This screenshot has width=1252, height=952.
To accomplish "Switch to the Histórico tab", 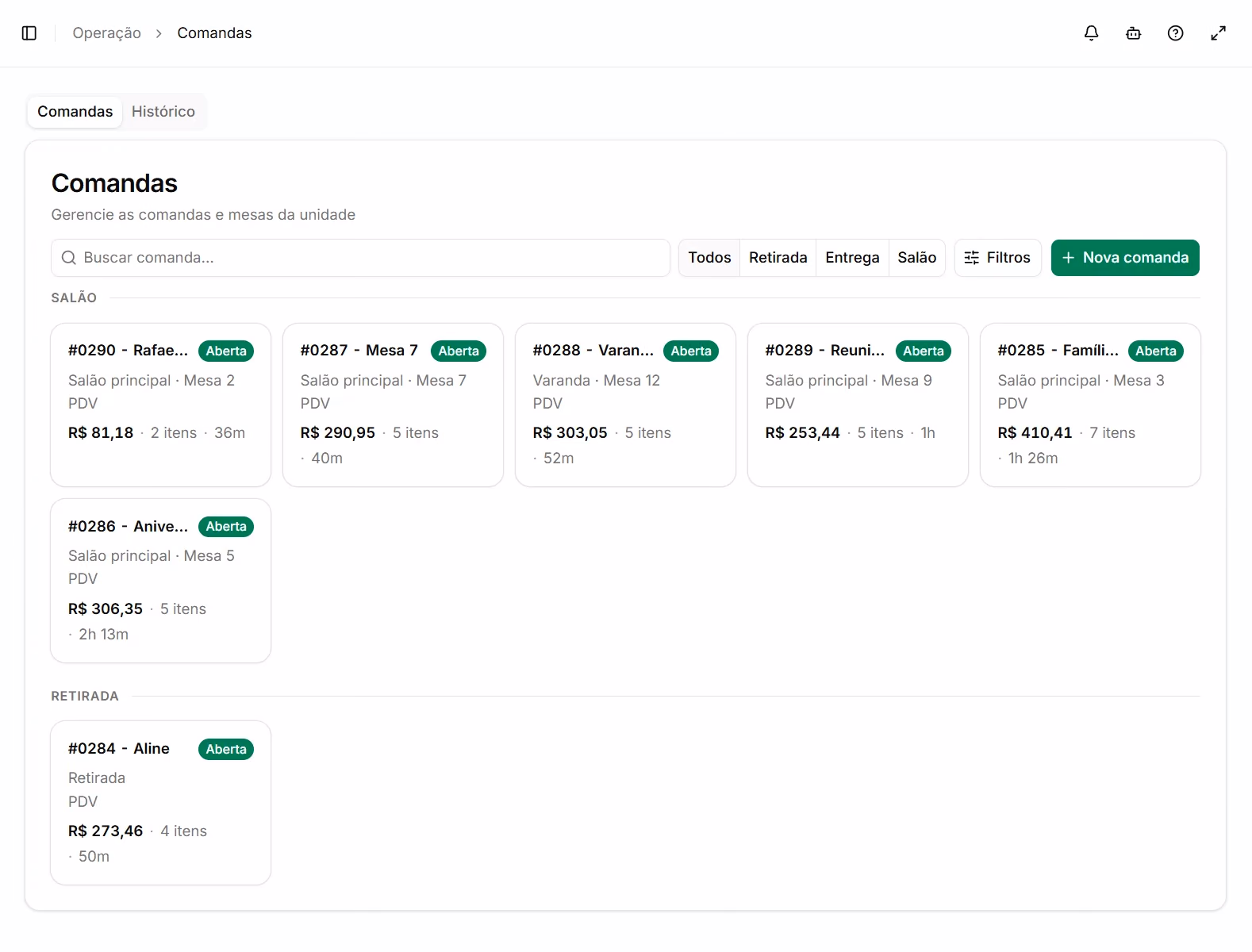I will click(163, 112).
